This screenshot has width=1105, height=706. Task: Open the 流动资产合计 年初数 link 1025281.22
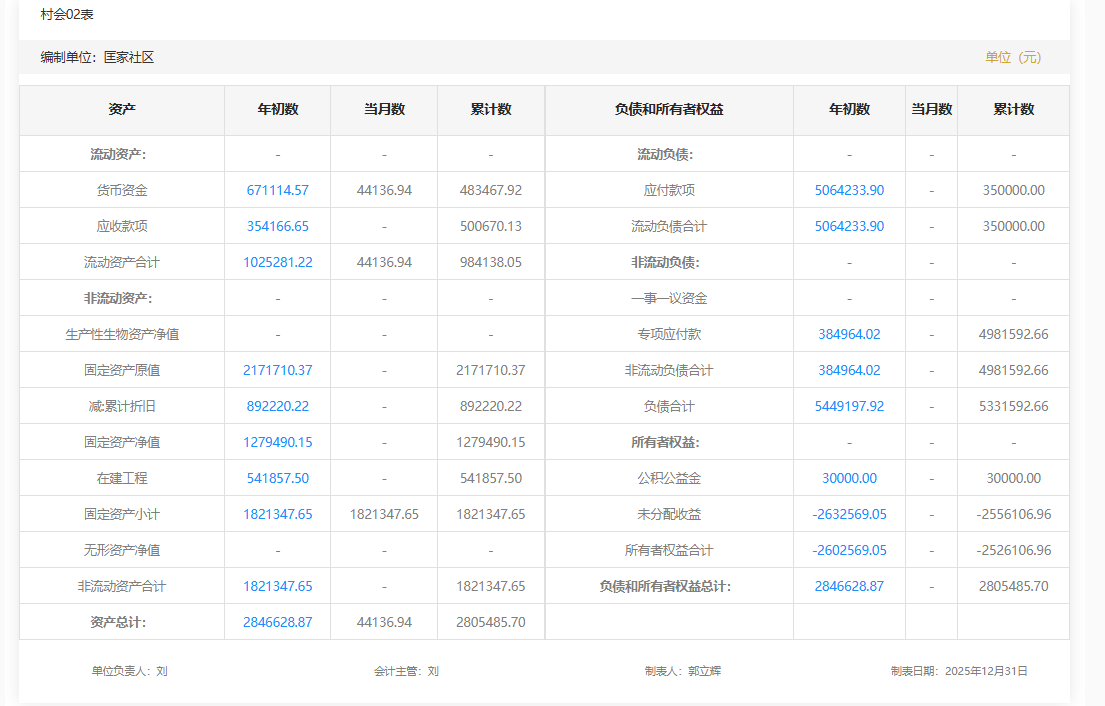(277, 262)
